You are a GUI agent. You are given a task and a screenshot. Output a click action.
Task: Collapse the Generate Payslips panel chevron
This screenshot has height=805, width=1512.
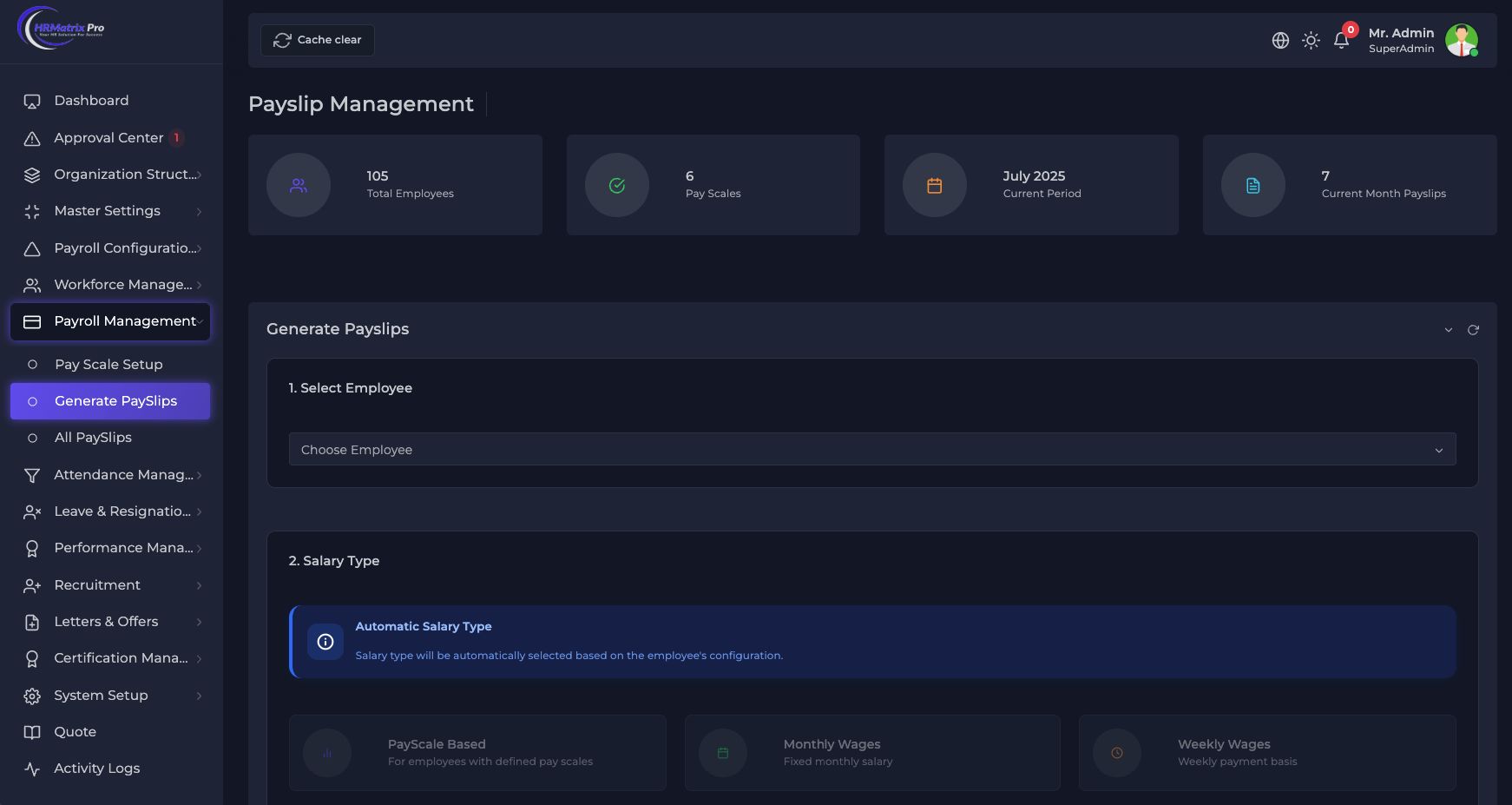click(x=1448, y=330)
